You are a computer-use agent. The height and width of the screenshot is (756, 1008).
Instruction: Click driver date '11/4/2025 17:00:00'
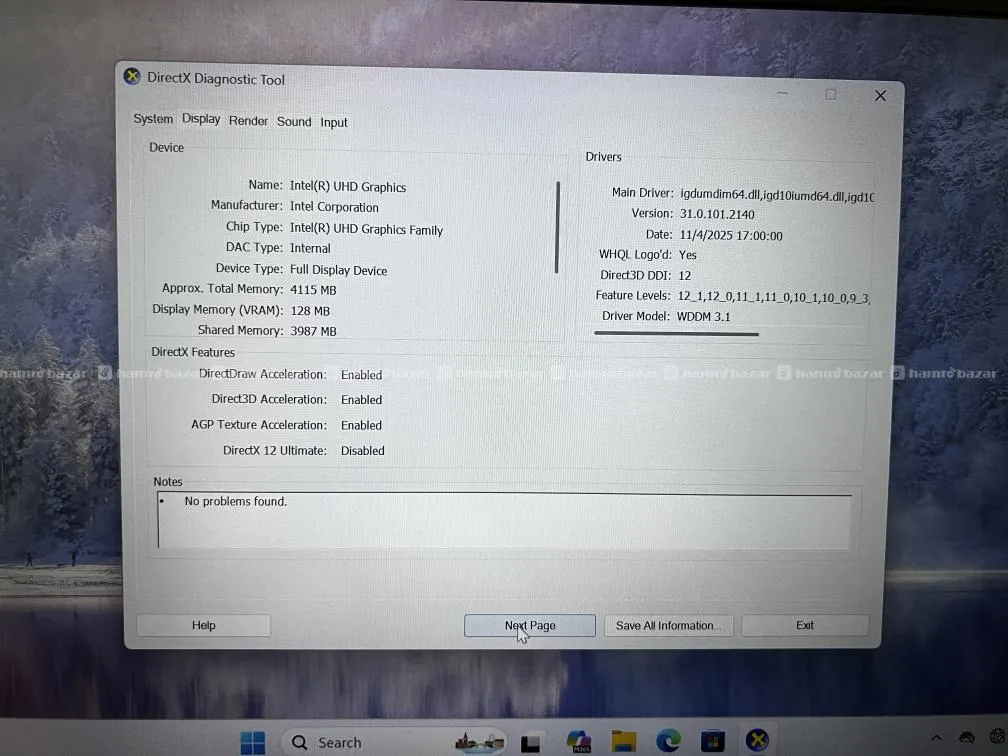(x=731, y=236)
